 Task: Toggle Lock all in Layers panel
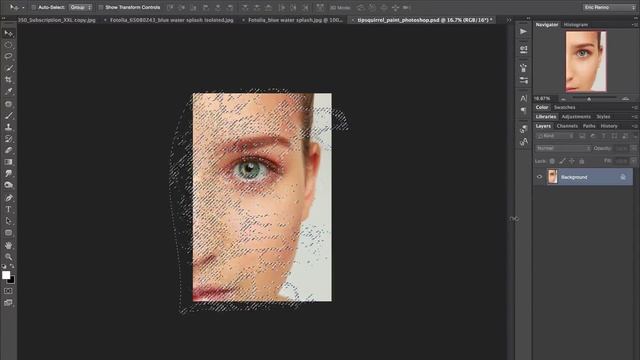pos(582,161)
